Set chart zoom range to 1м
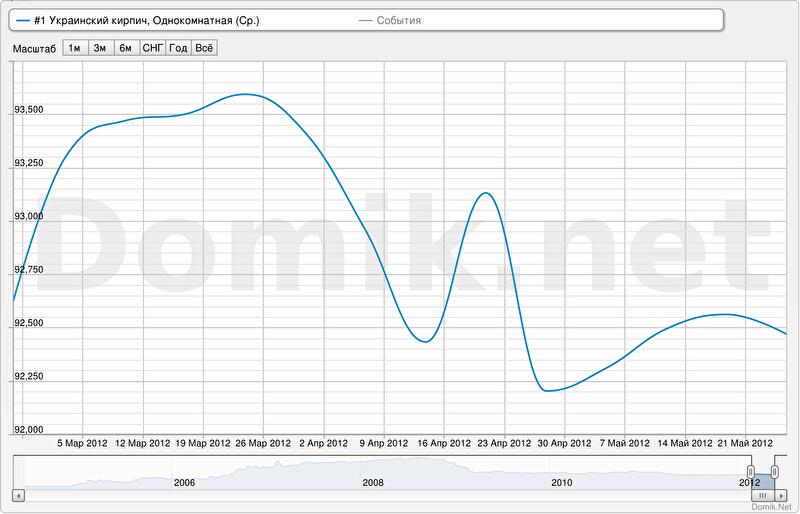Image resolution: width=800 pixels, height=514 pixels. click(x=74, y=47)
